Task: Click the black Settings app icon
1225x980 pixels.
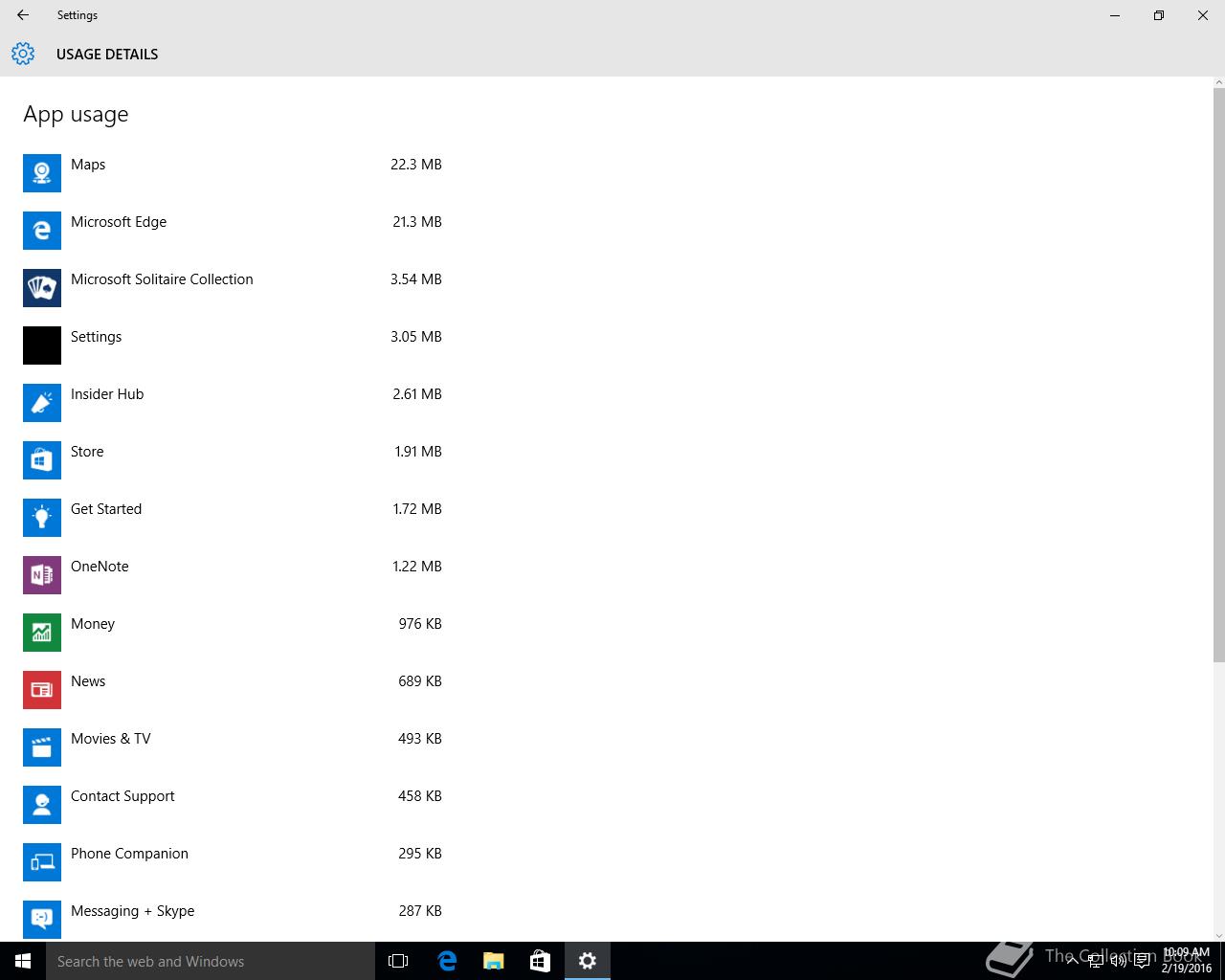Action: (42, 345)
